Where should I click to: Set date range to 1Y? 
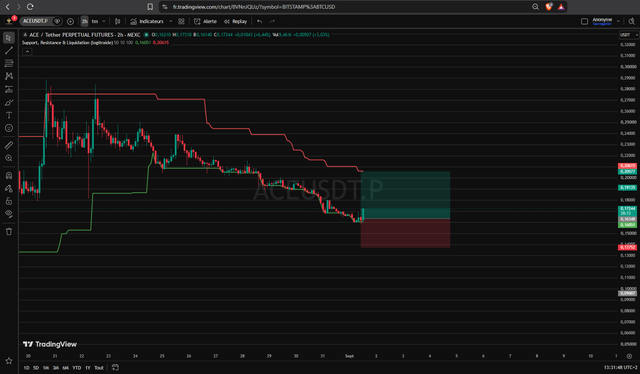[x=87, y=368]
